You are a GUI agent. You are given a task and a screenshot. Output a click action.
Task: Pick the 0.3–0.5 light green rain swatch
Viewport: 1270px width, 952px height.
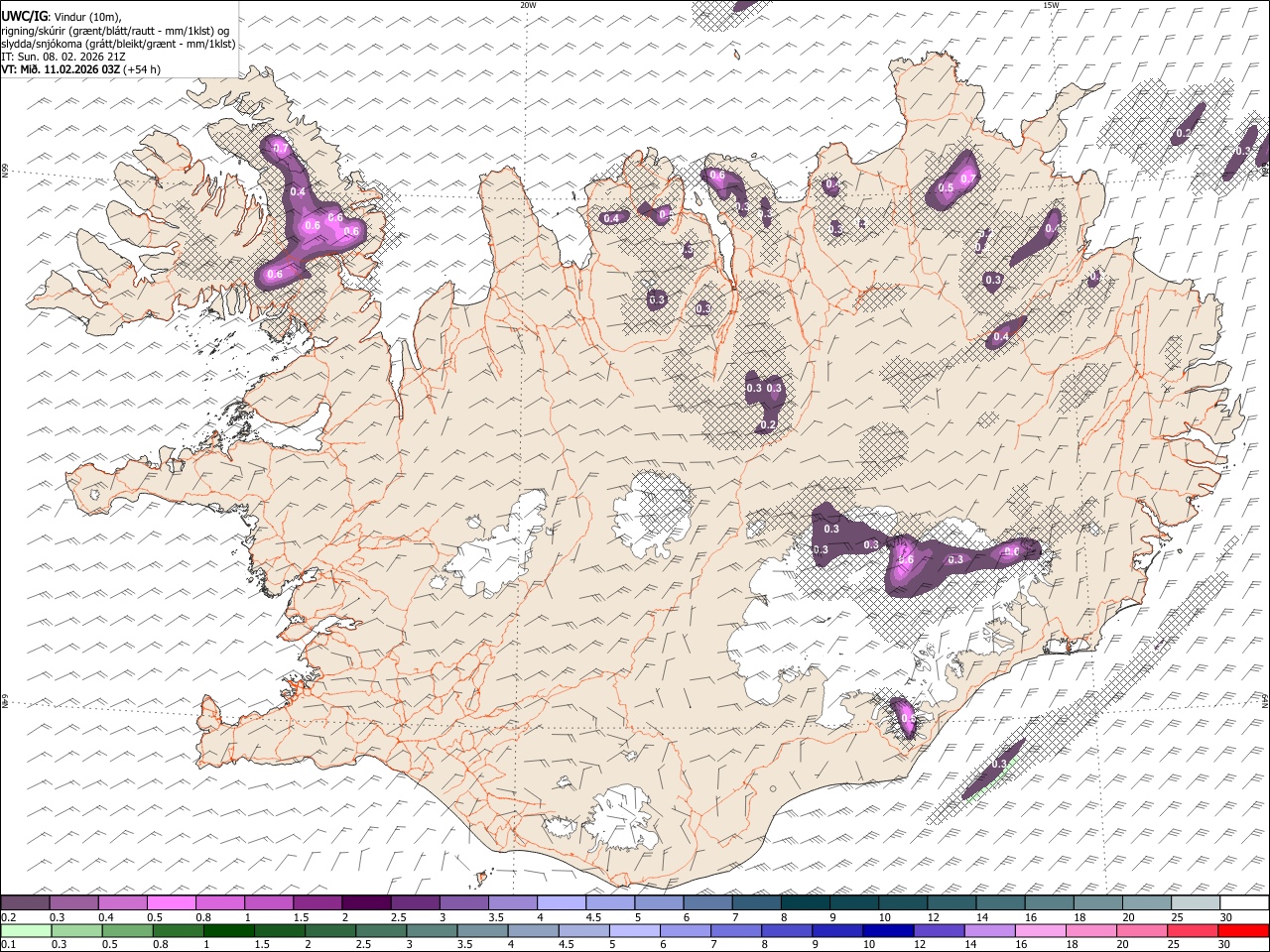76,930
